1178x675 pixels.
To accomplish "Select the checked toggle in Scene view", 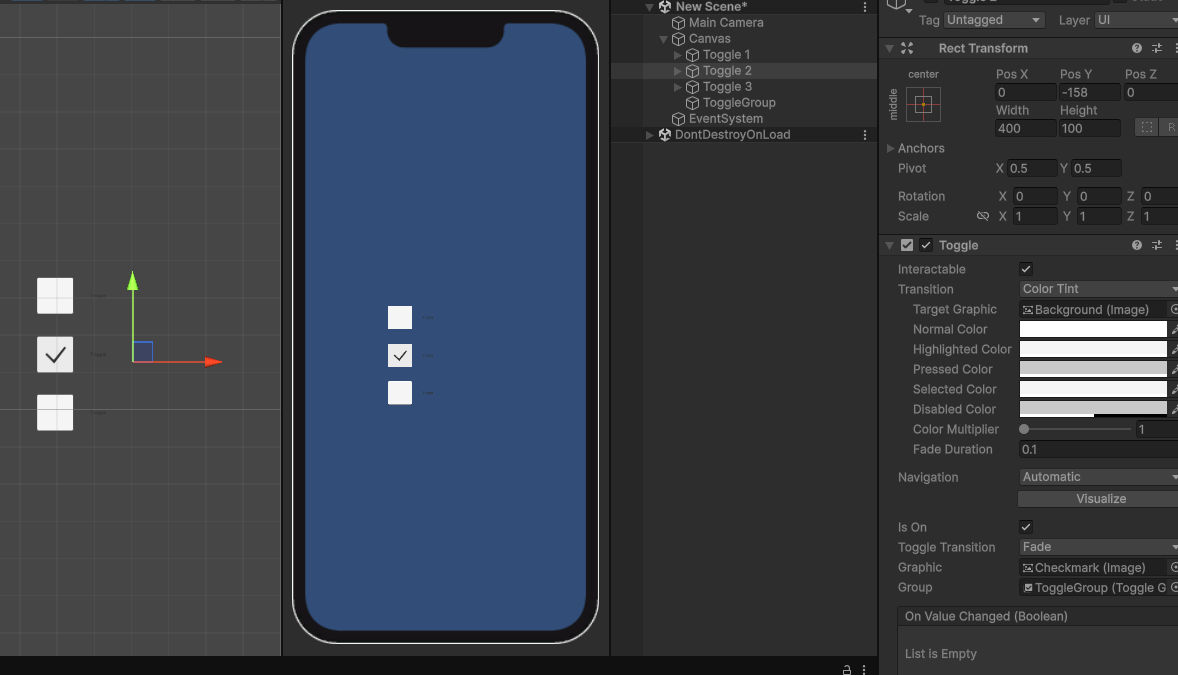I will [55, 355].
